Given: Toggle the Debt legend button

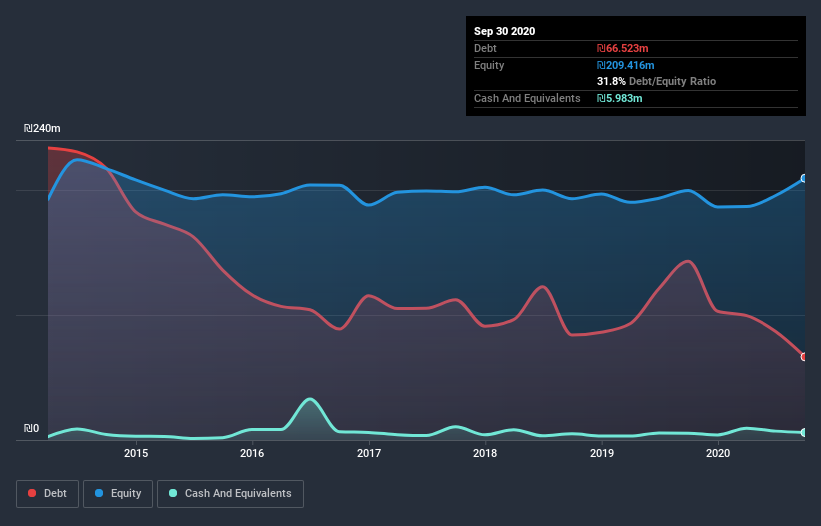Looking at the screenshot, I should [47, 494].
